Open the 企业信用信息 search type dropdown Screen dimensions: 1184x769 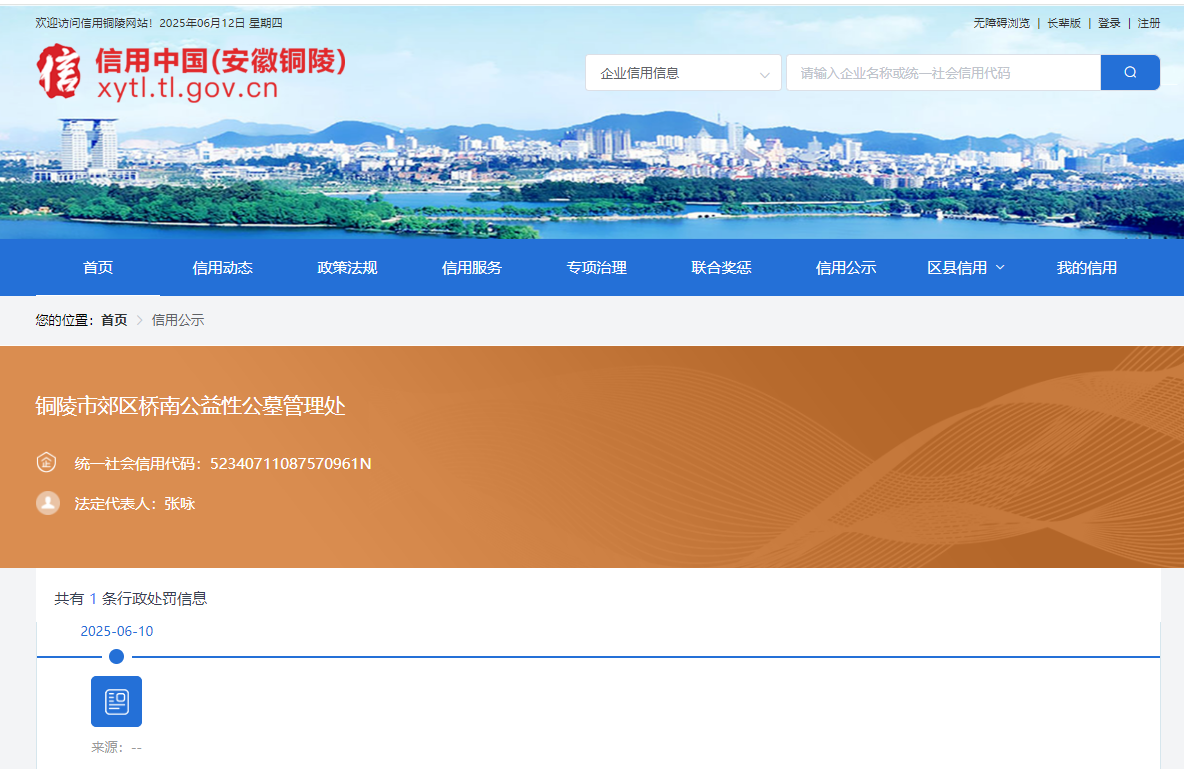tap(683, 73)
